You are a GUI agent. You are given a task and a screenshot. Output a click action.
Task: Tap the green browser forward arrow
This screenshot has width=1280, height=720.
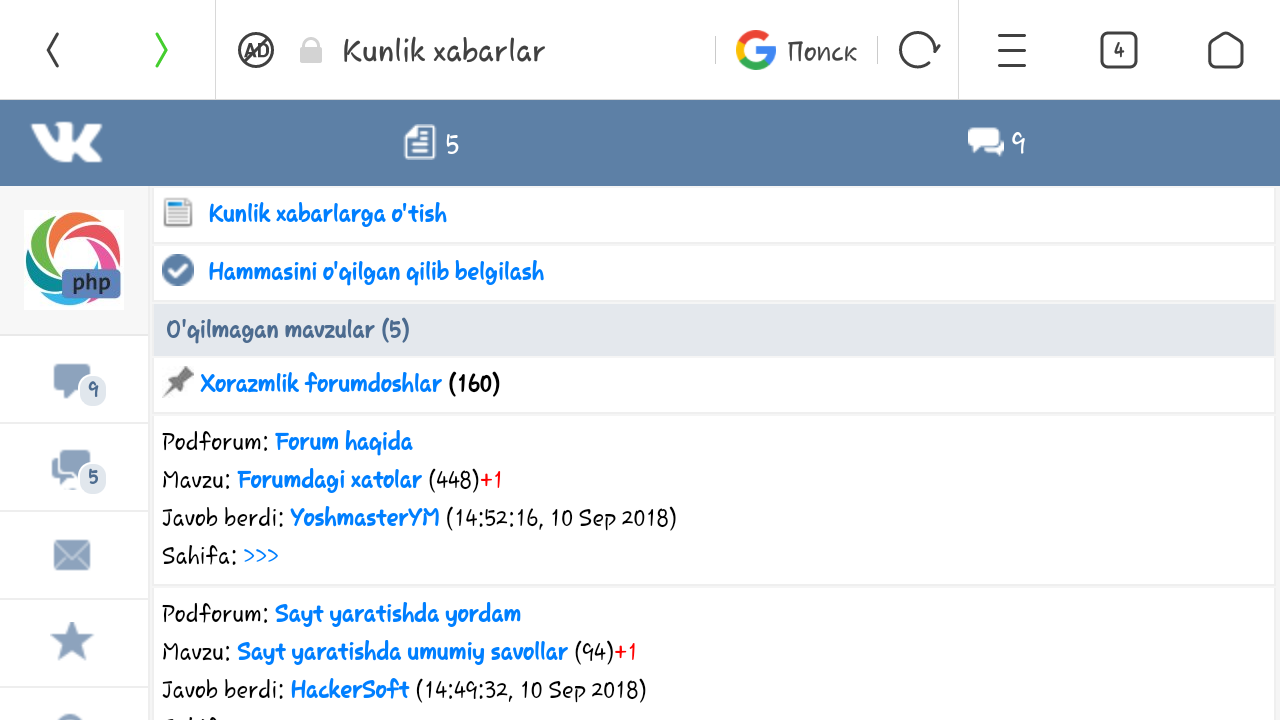pos(160,50)
